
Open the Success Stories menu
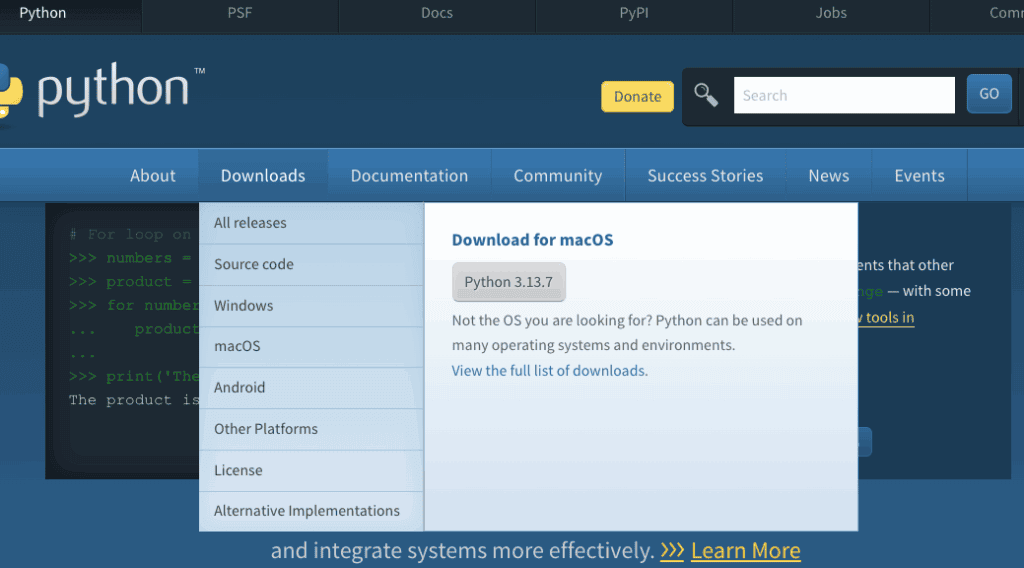click(x=705, y=176)
